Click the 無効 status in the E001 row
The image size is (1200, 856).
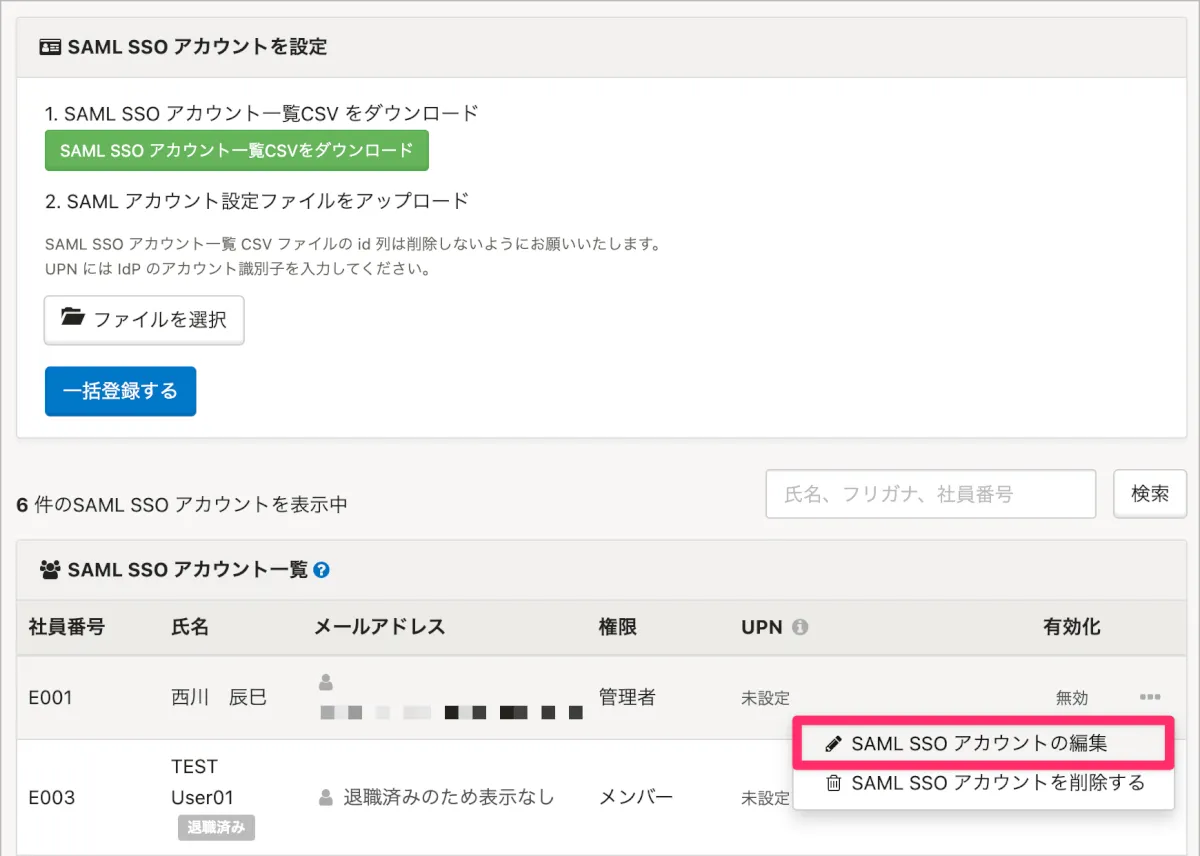click(x=1072, y=698)
